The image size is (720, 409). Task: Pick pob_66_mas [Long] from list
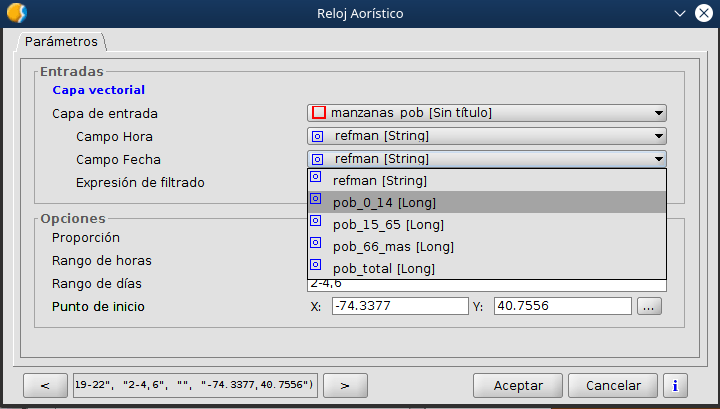[x=393, y=246]
